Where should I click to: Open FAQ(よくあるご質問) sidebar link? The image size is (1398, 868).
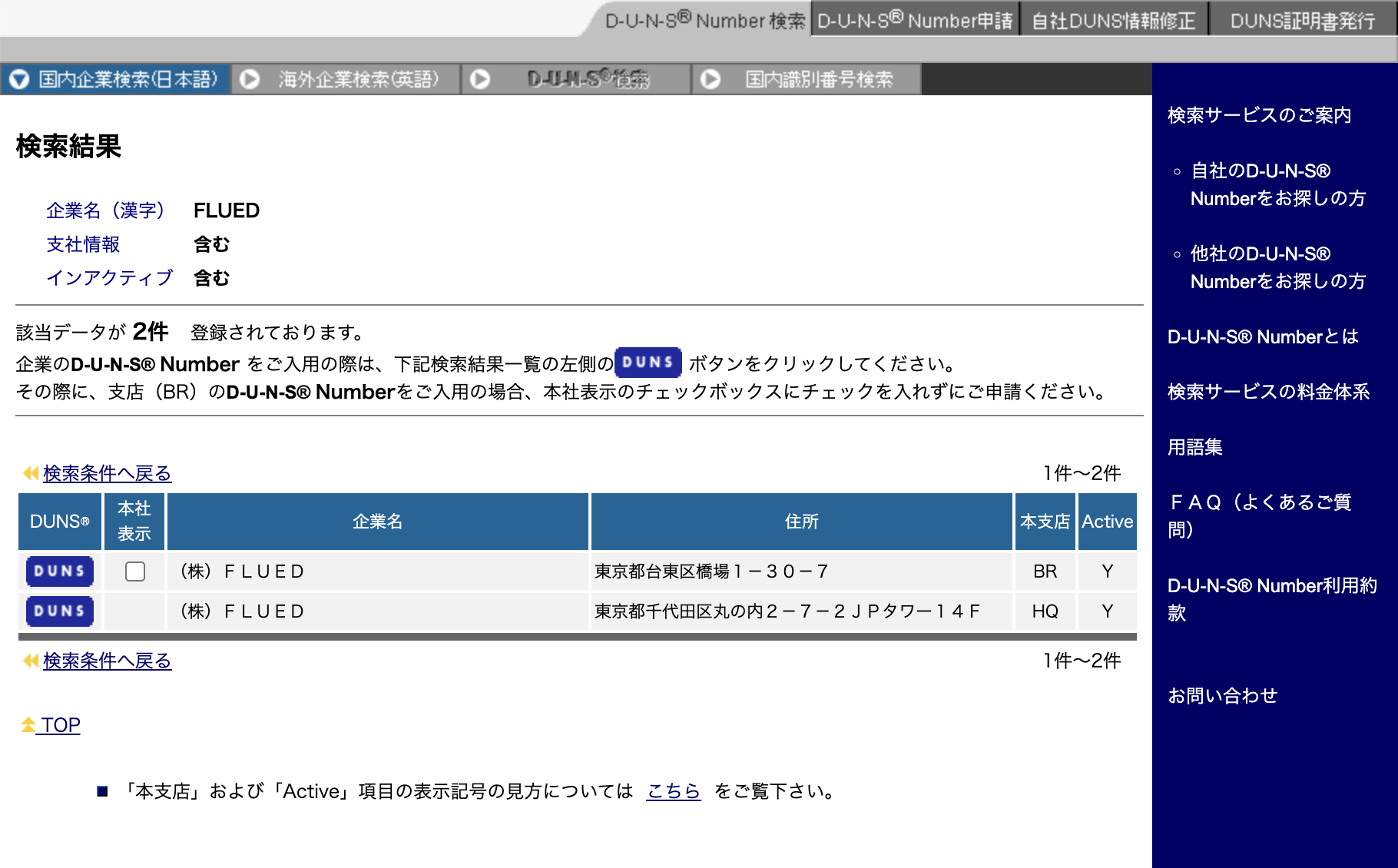pyautogui.click(x=1259, y=515)
